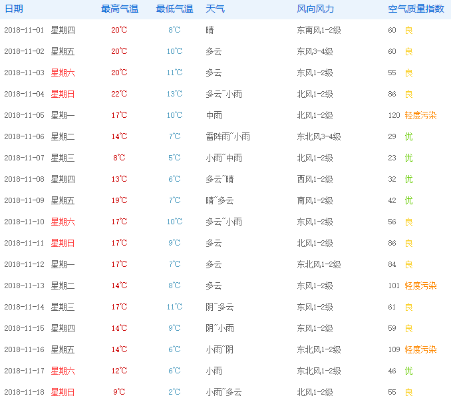The width and height of the screenshot is (451, 400).
Task: Click the air quality value 61
Action: [392, 307]
